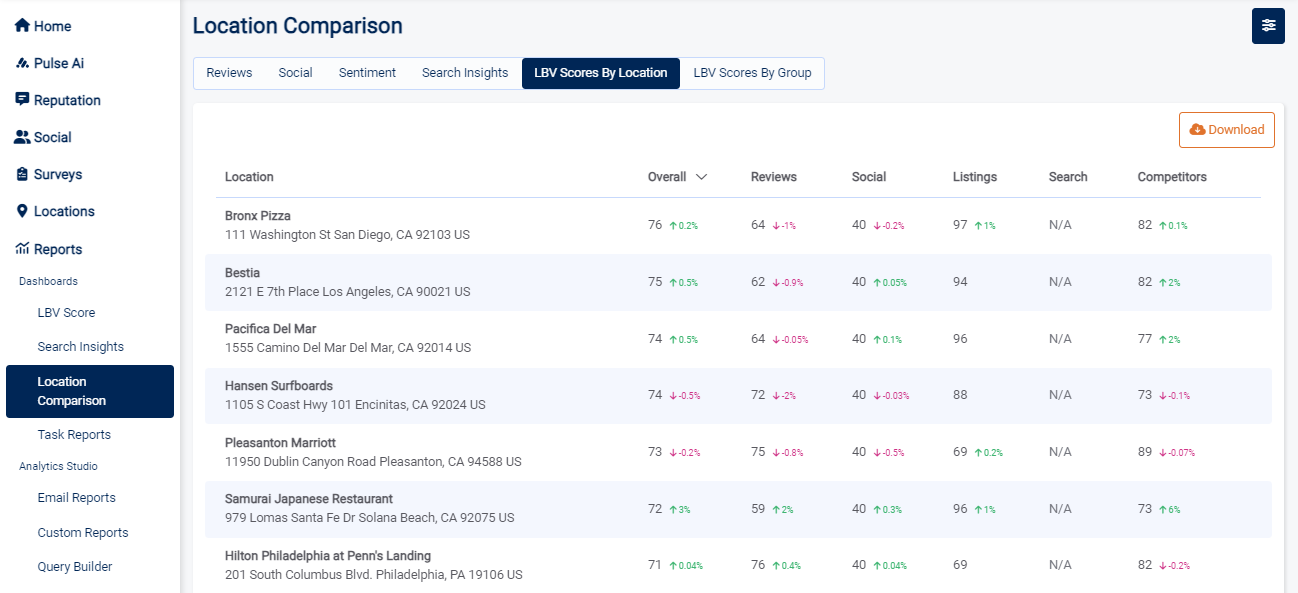The image size is (1298, 593).
Task: Select LBV Scores By Group tab
Action: click(752, 73)
